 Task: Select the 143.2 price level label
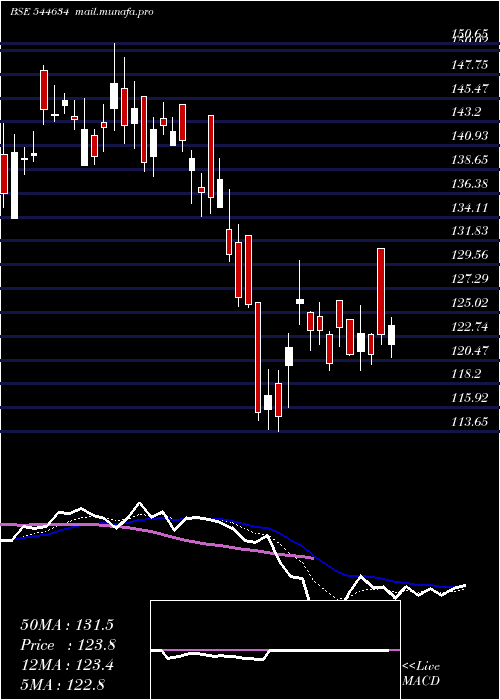click(467, 112)
